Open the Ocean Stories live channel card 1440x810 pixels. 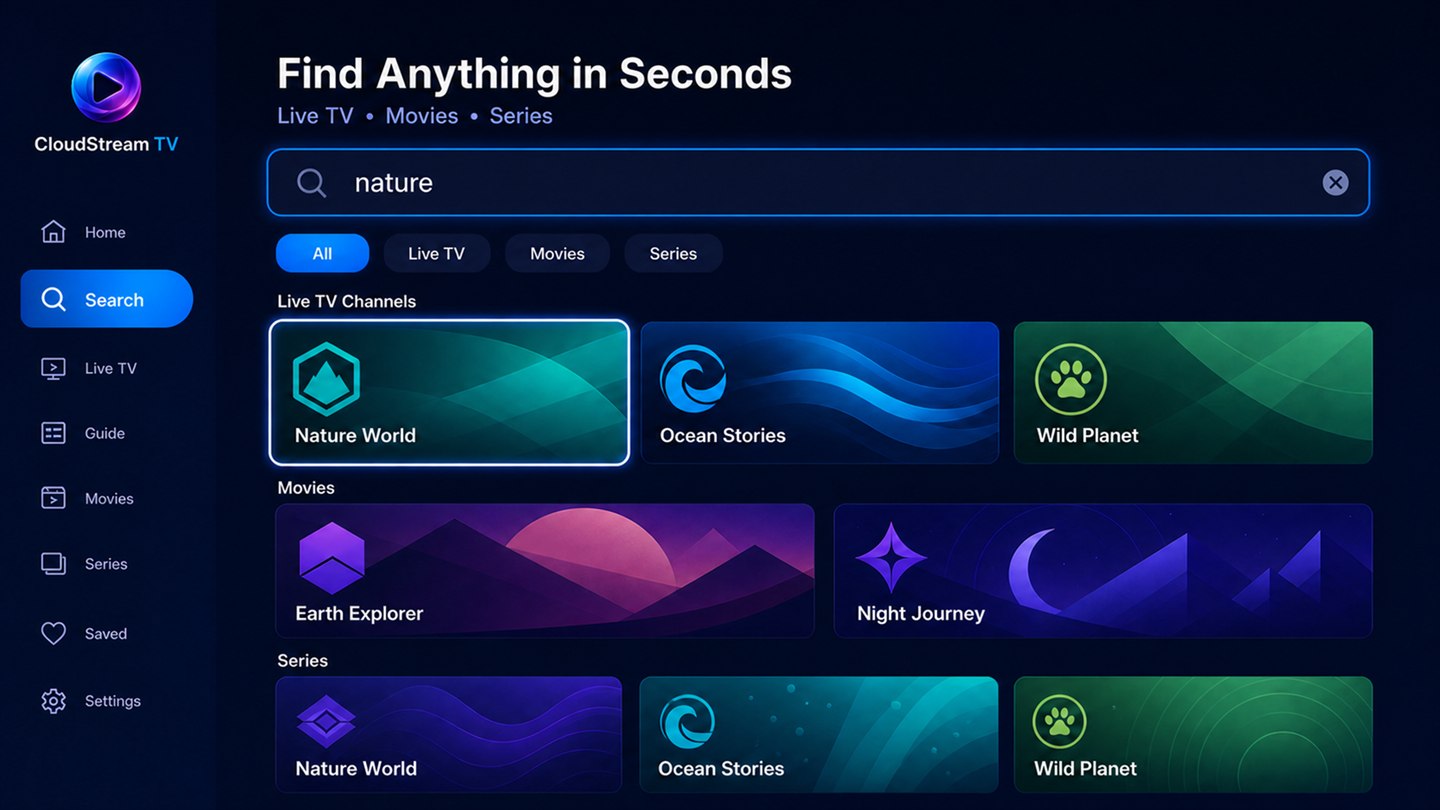click(820, 392)
